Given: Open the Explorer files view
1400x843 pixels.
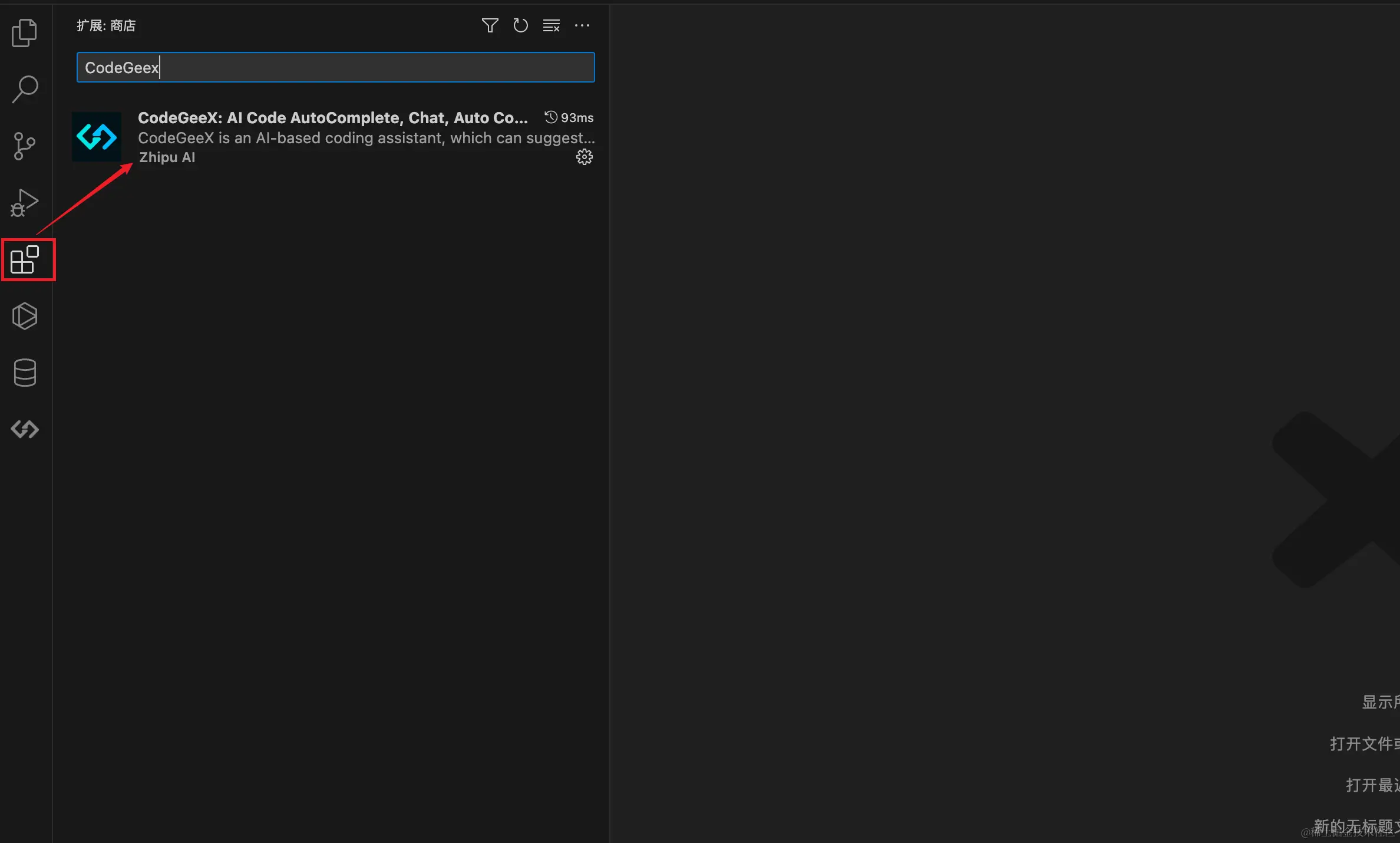Looking at the screenshot, I should [25, 33].
